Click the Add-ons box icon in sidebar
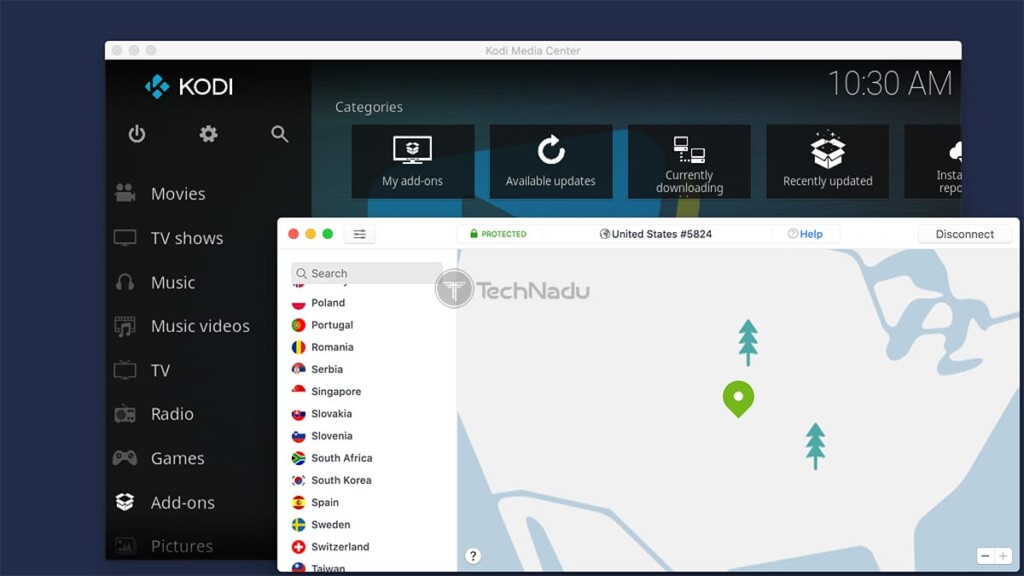The image size is (1024, 576). [125, 502]
